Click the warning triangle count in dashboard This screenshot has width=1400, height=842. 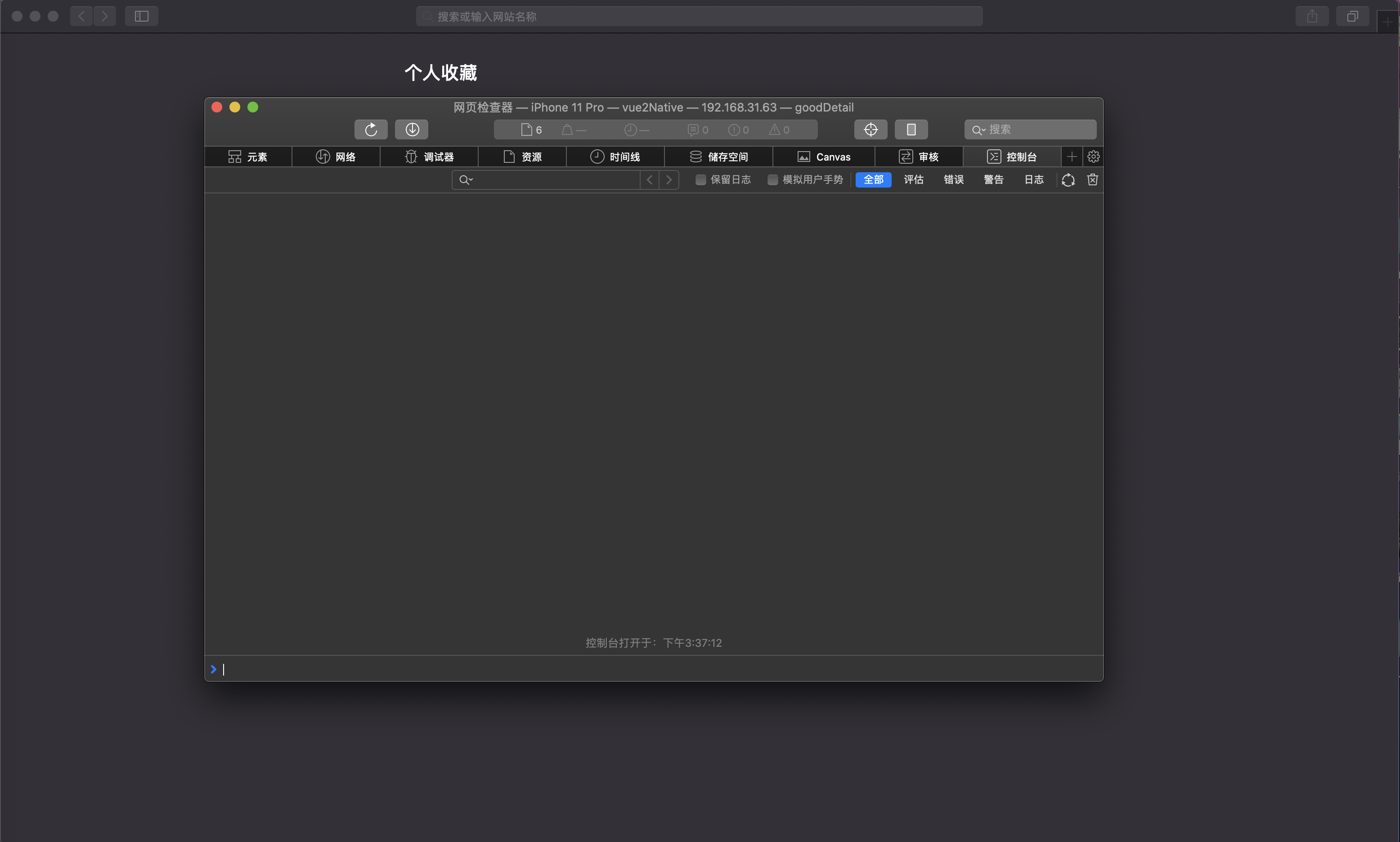[x=779, y=130]
